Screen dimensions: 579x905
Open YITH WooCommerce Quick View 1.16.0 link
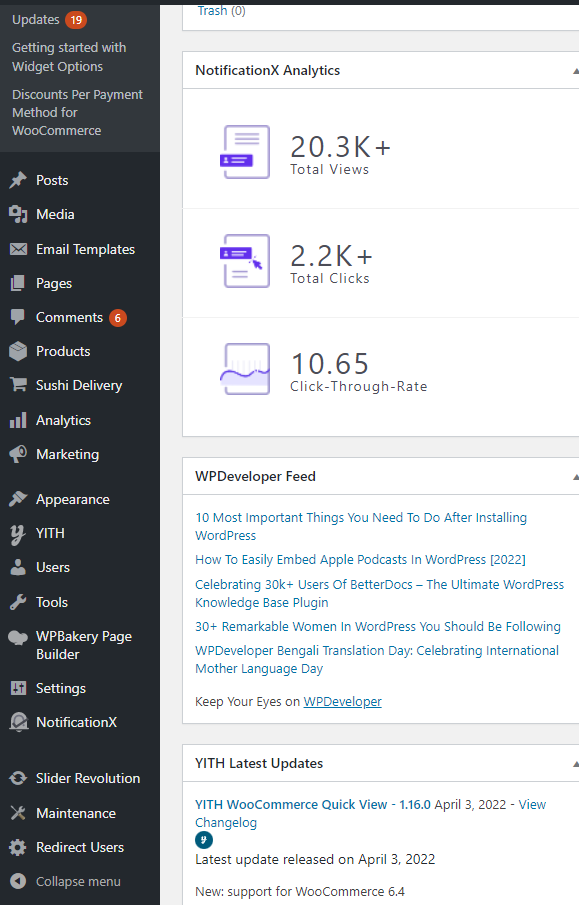pyautogui.click(x=313, y=804)
